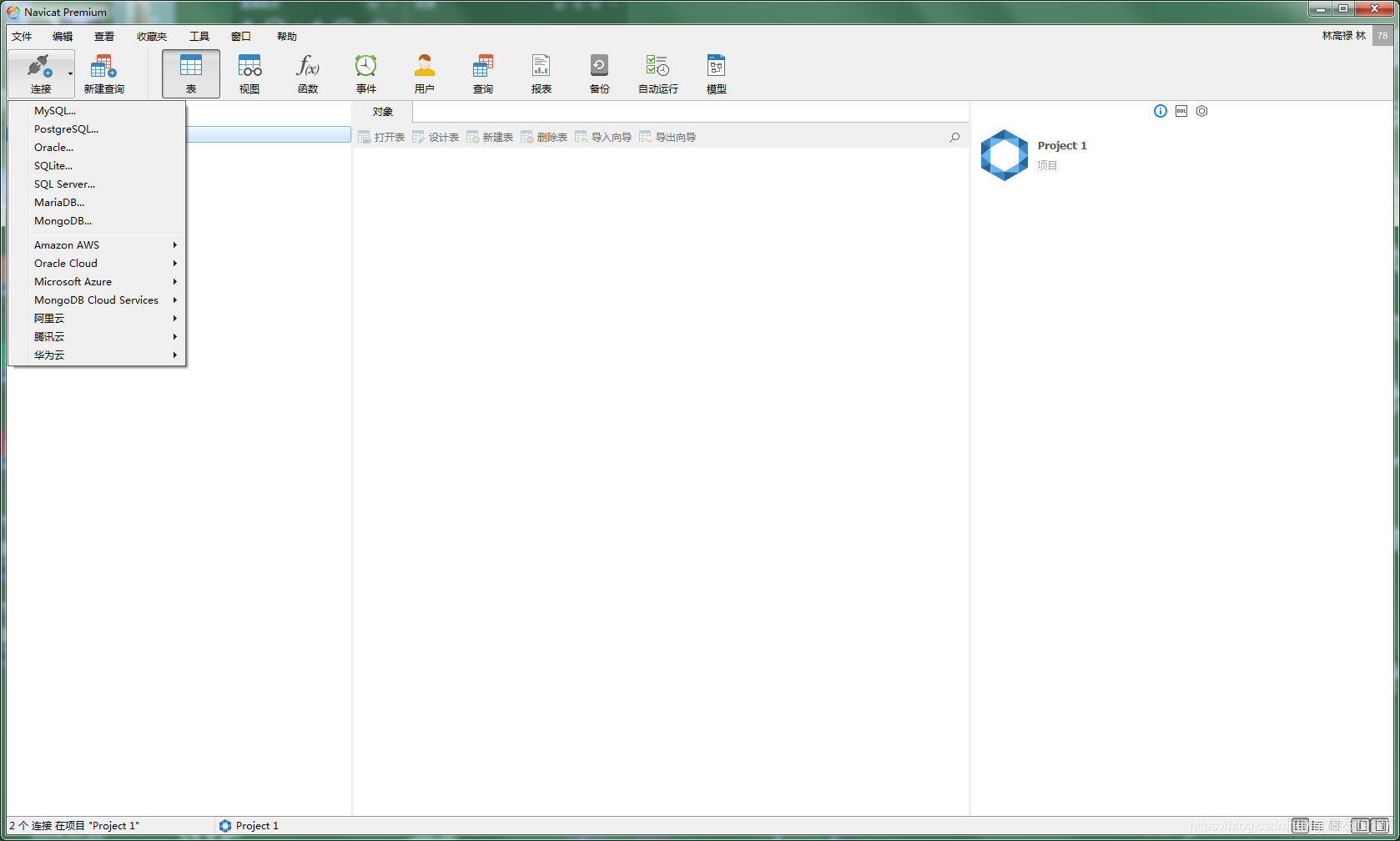The width and height of the screenshot is (1400, 841).
Task: Toggle the right pane visibility icon
Action: pos(1381,825)
